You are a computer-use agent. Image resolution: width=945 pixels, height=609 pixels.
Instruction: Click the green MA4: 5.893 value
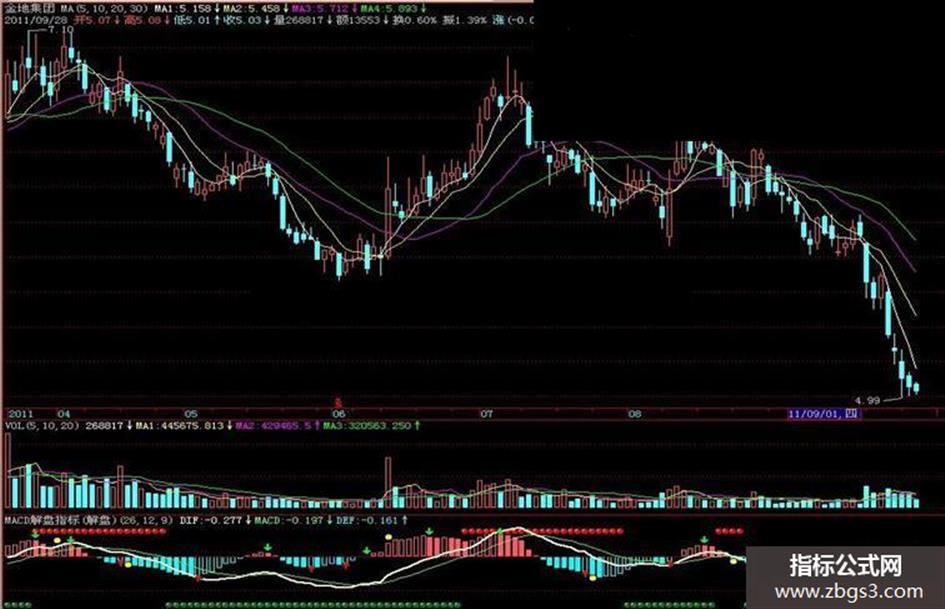point(389,8)
